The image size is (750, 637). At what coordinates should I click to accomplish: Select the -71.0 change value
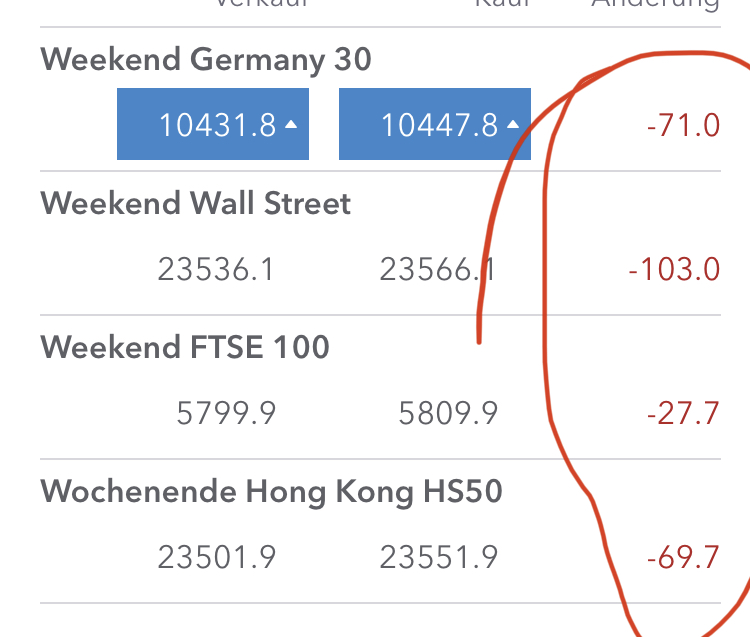click(683, 126)
